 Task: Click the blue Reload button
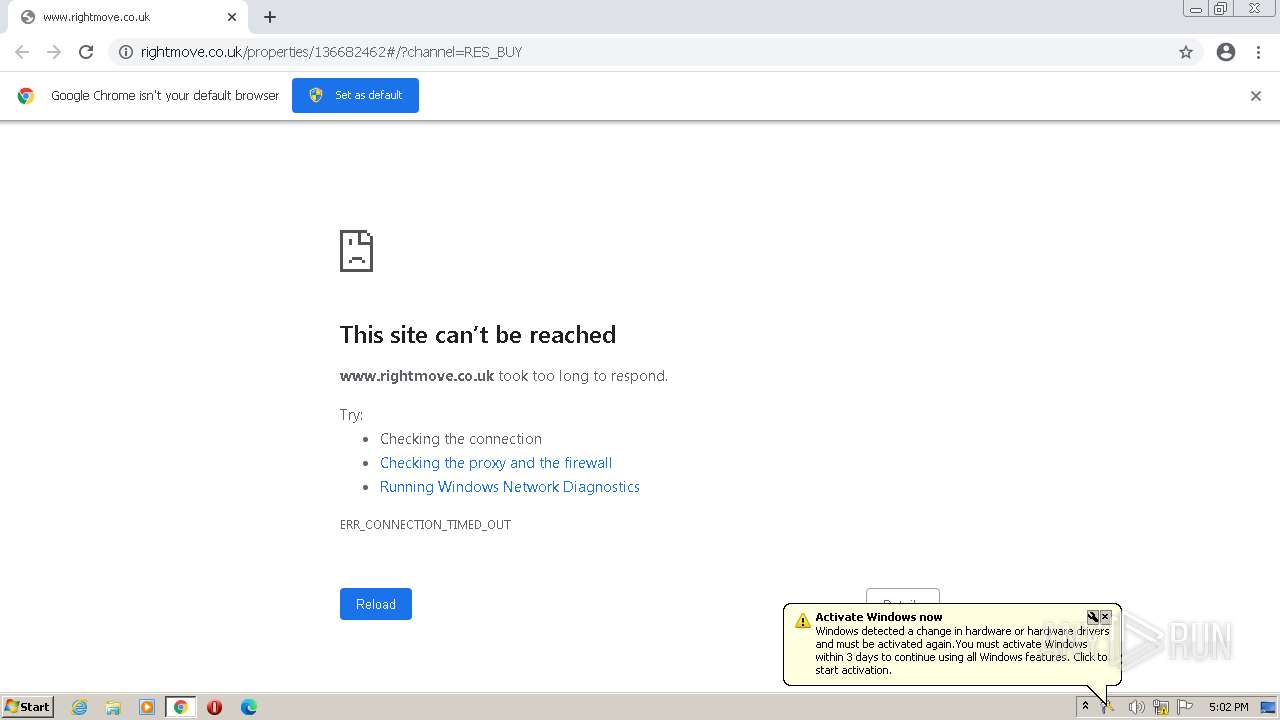tap(376, 604)
